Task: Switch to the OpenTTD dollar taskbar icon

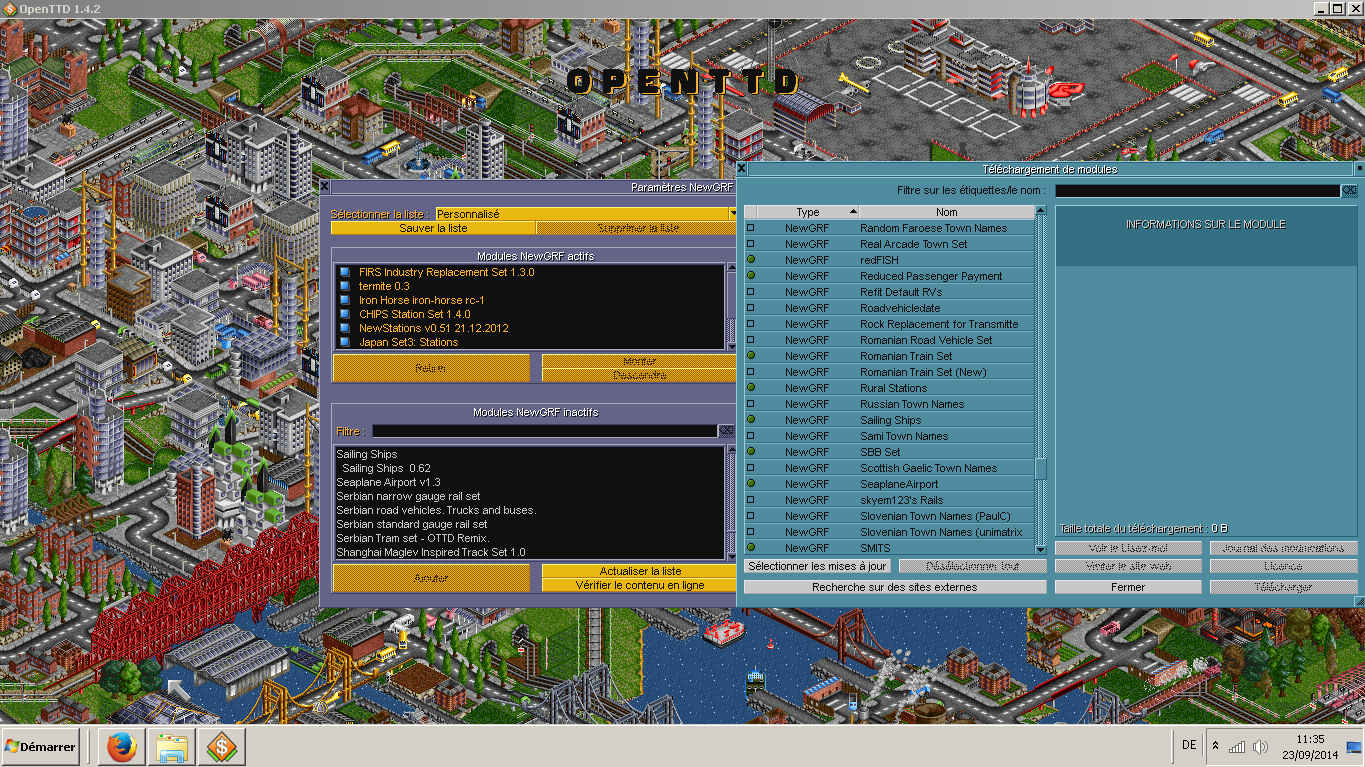Action: 222,746
